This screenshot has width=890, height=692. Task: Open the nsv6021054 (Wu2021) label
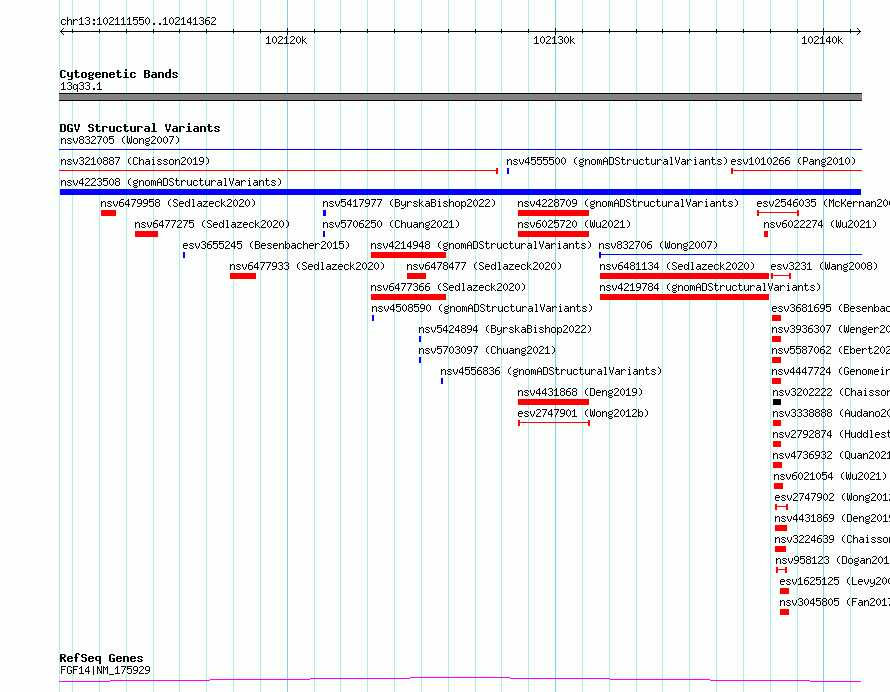pyautogui.click(x=830, y=476)
